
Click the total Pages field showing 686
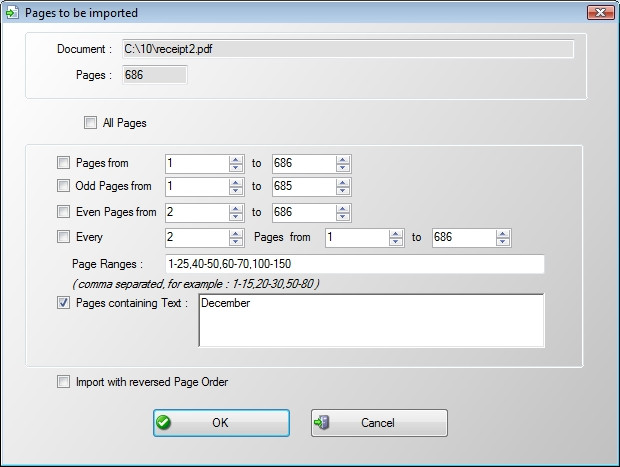pos(155,75)
